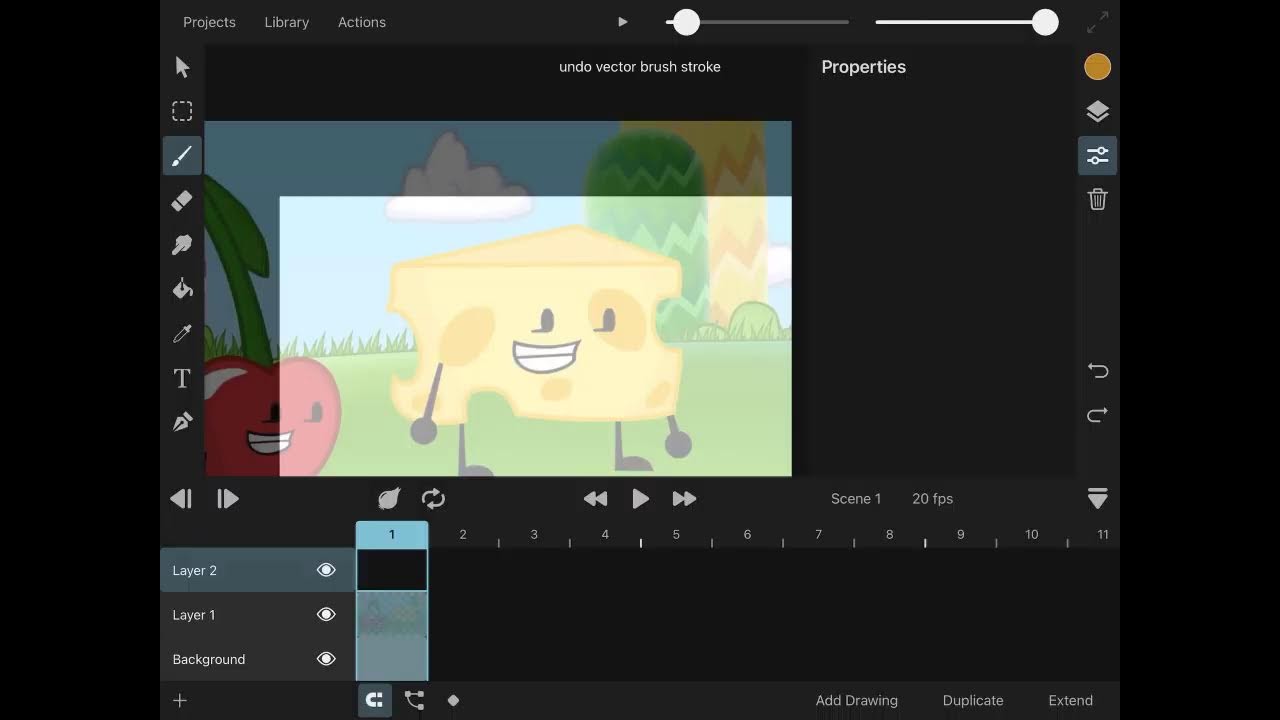Image resolution: width=1280 pixels, height=720 pixels.
Task: Adjust the left top slider handle
Action: coord(686,22)
